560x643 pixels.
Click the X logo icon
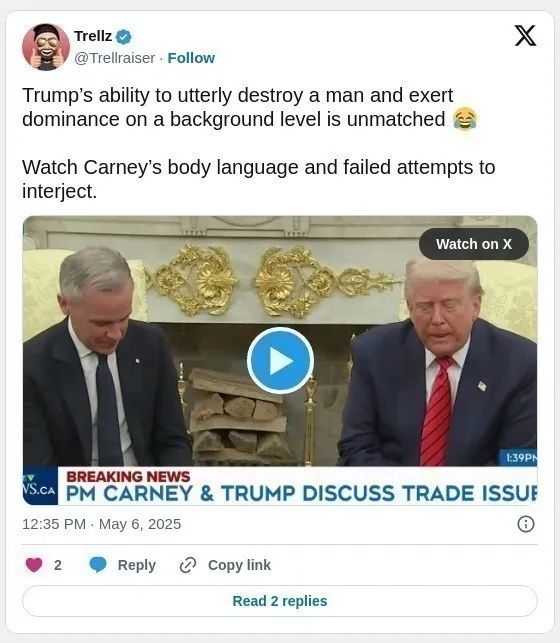(525, 36)
